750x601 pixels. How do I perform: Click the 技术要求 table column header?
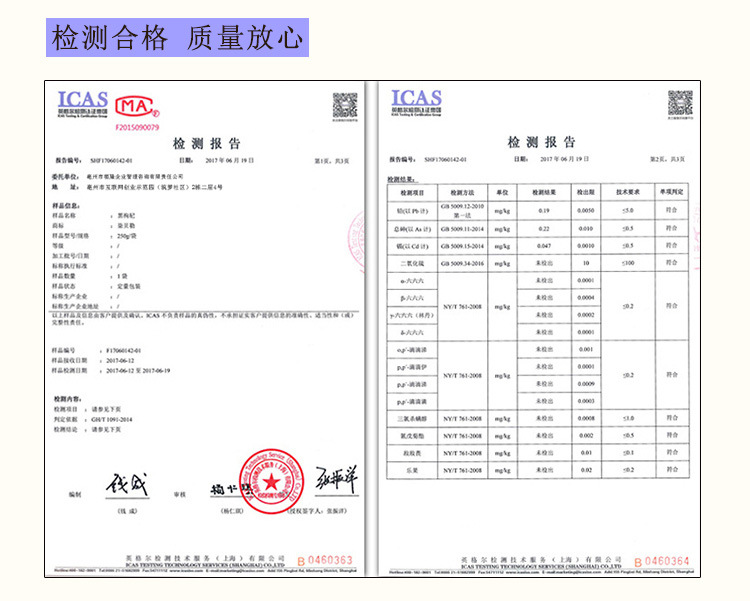click(628, 192)
